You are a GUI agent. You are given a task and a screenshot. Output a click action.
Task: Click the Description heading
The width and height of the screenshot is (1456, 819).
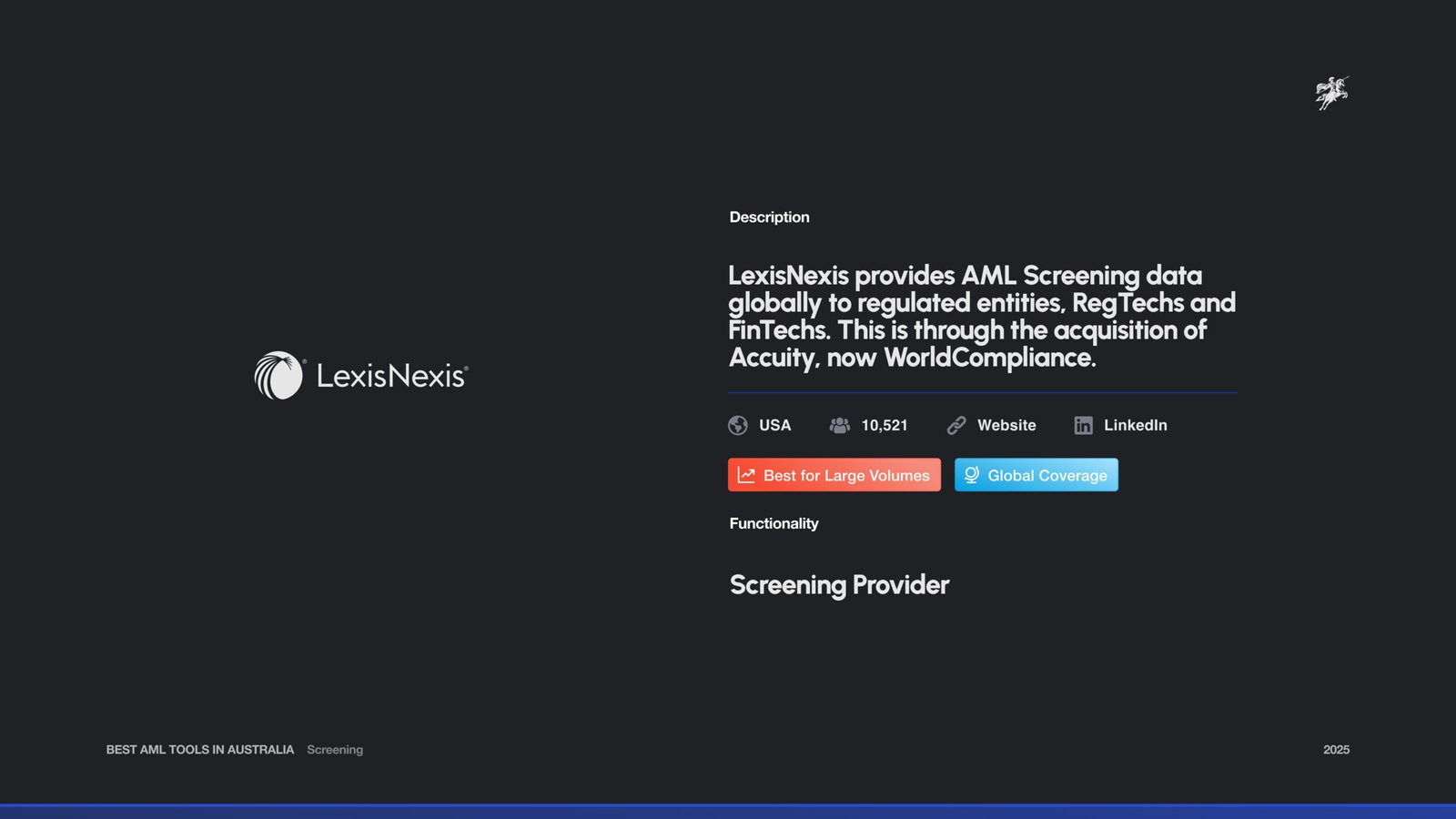769,217
